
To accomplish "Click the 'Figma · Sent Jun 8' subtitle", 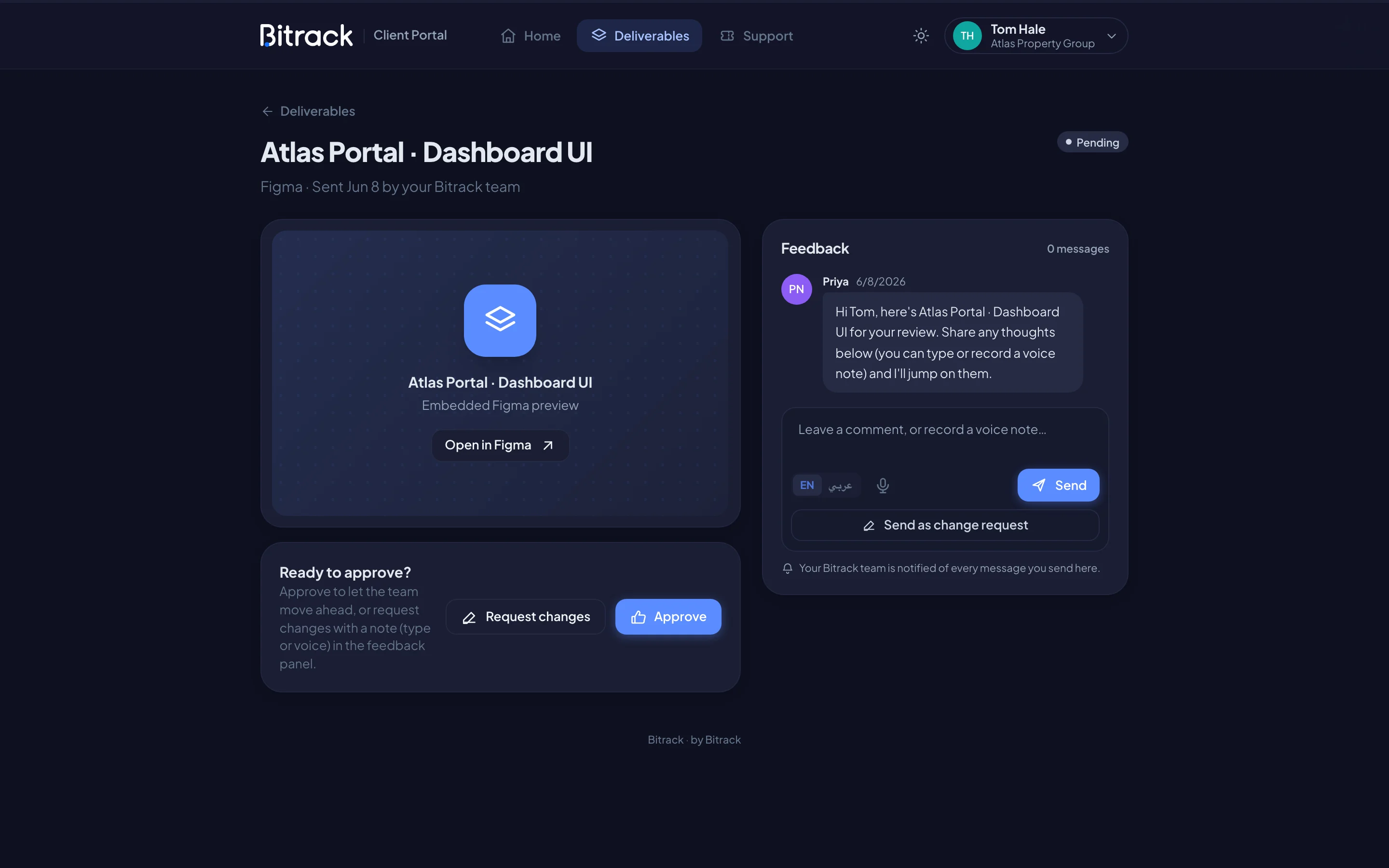I will point(390,187).
